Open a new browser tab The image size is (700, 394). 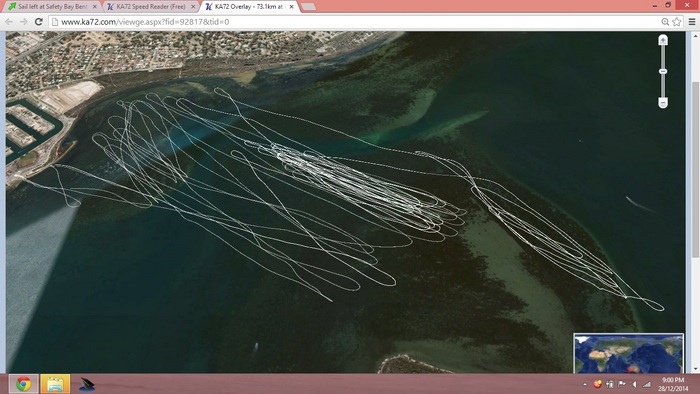point(308,7)
